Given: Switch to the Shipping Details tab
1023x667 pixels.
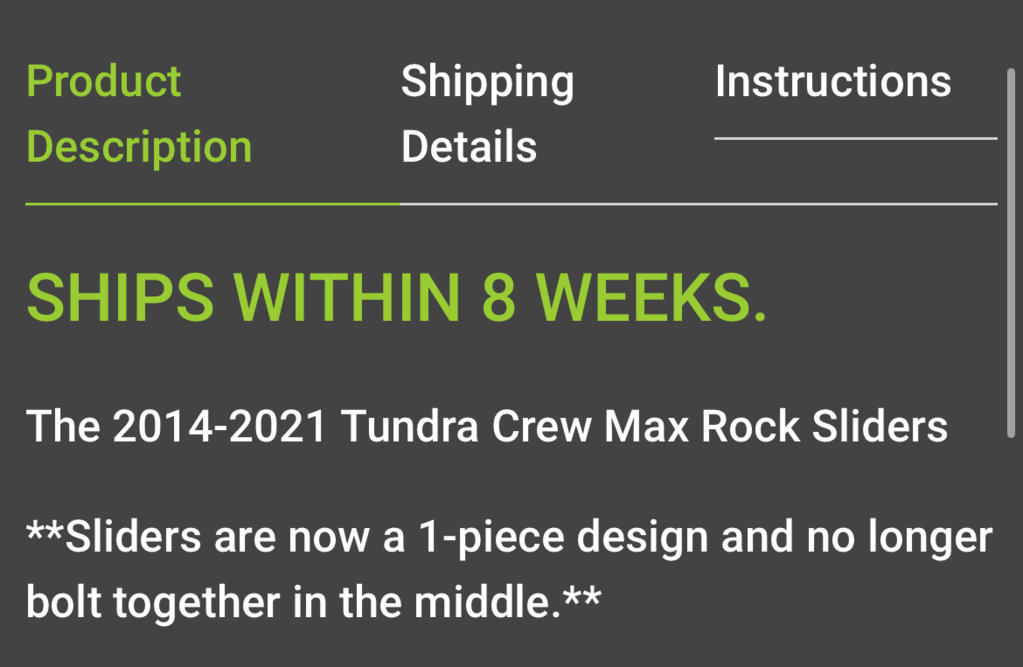Looking at the screenshot, I should tap(487, 114).
